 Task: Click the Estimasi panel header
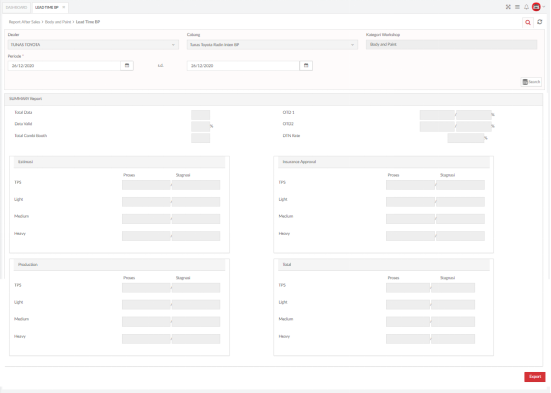[119, 162]
